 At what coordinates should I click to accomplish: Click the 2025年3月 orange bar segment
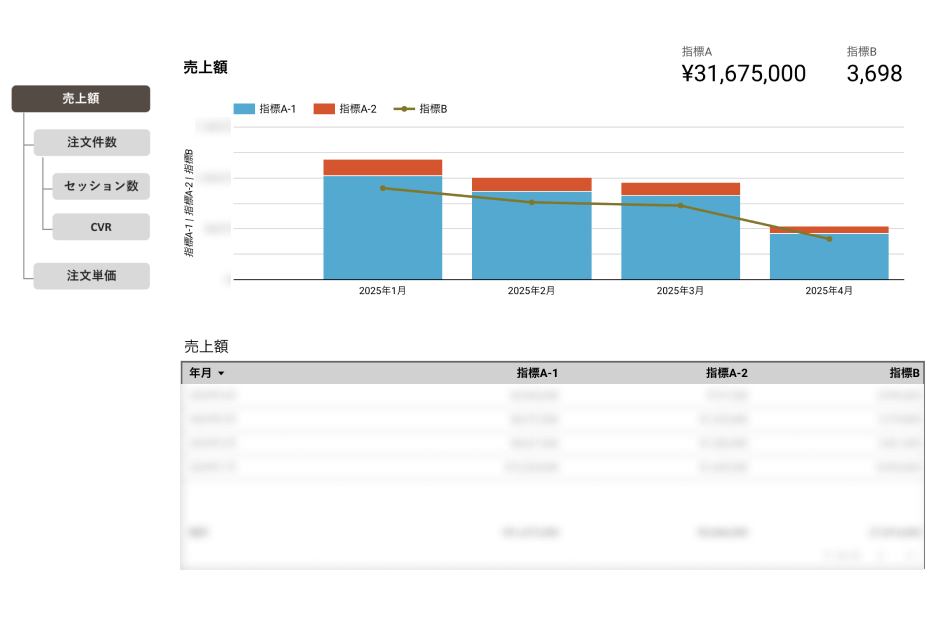(x=681, y=189)
